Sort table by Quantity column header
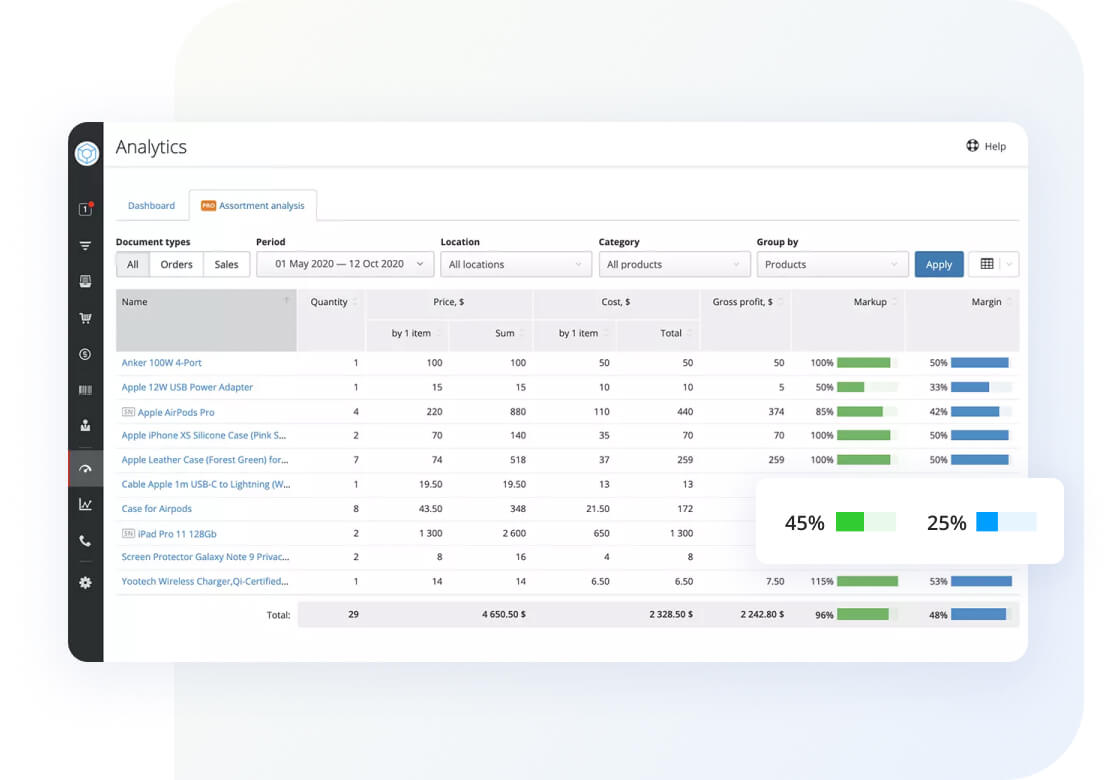 [x=331, y=302]
